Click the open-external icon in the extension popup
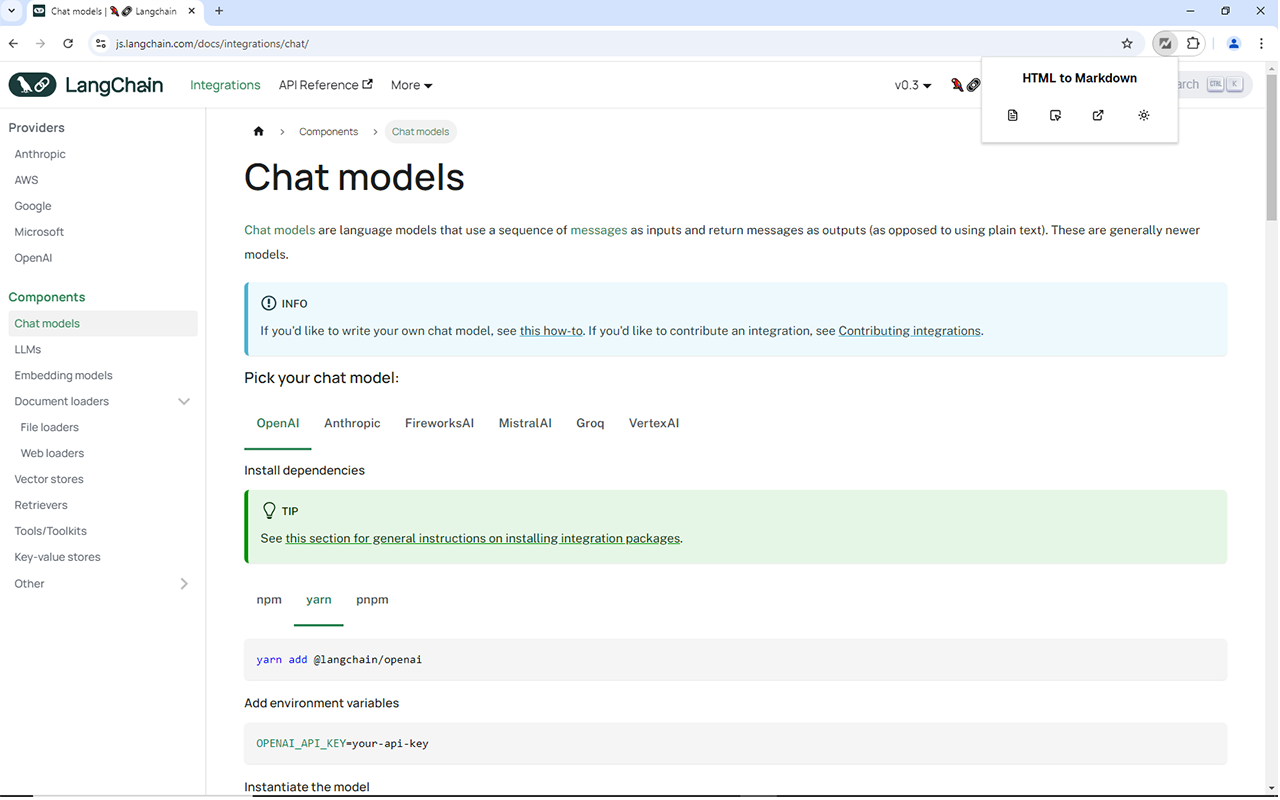The width and height of the screenshot is (1280, 800). [x=1098, y=116]
